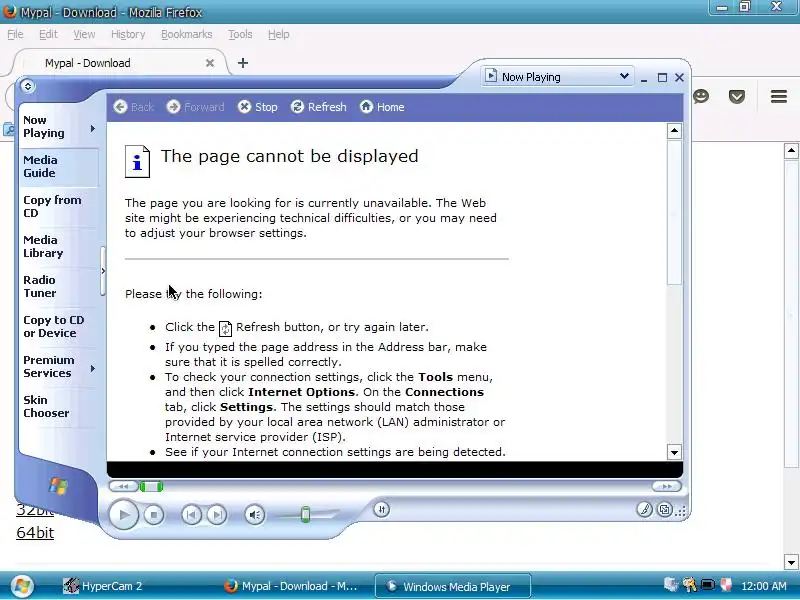
Task: Click the 64bit download link
Action: click(35, 532)
